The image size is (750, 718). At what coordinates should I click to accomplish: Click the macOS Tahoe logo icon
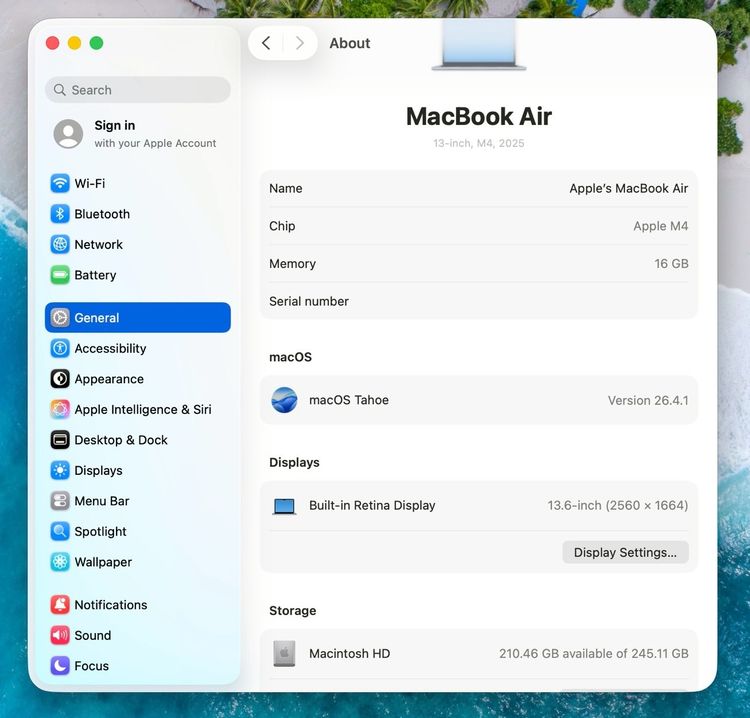point(284,400)
